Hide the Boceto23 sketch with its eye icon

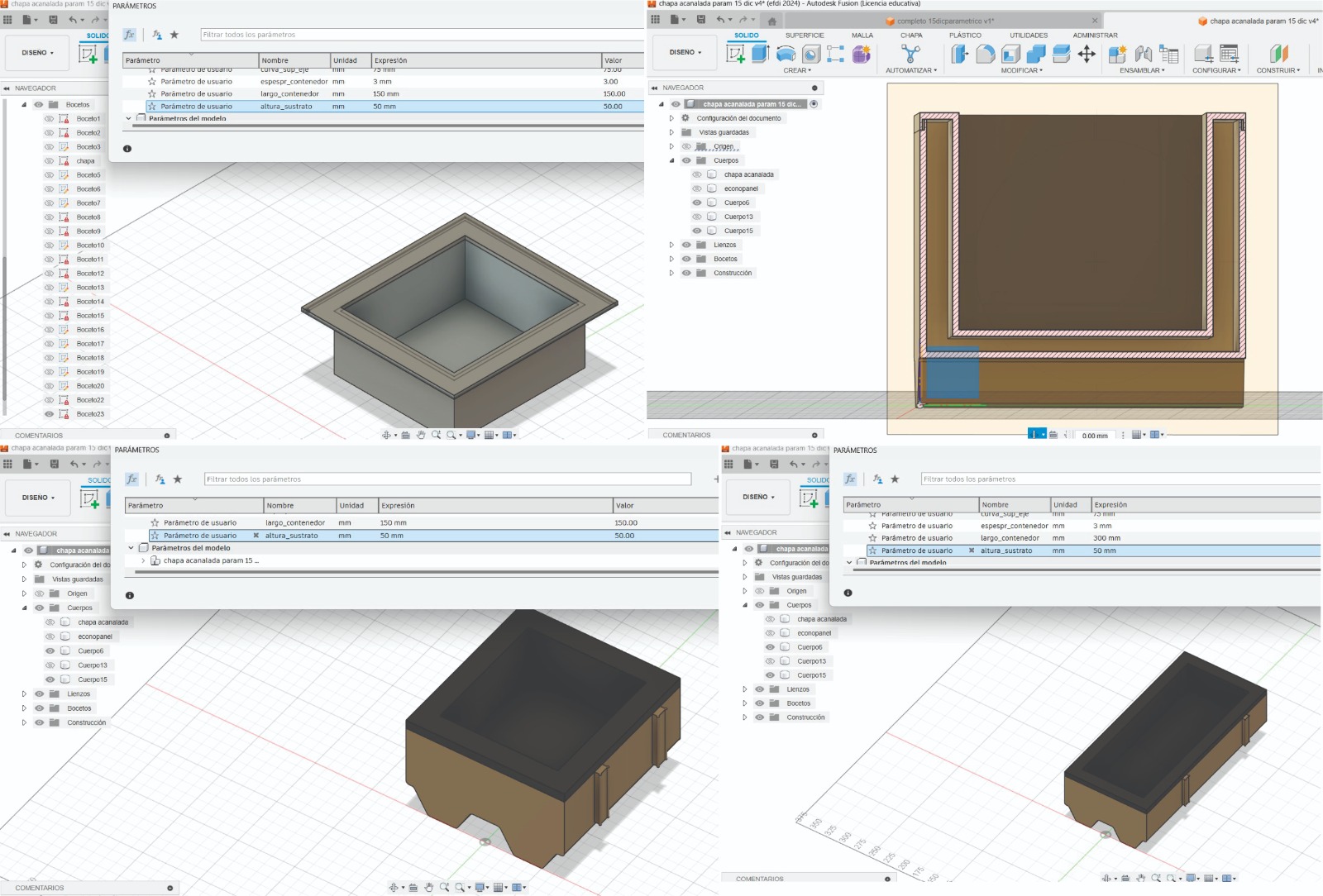49,413
